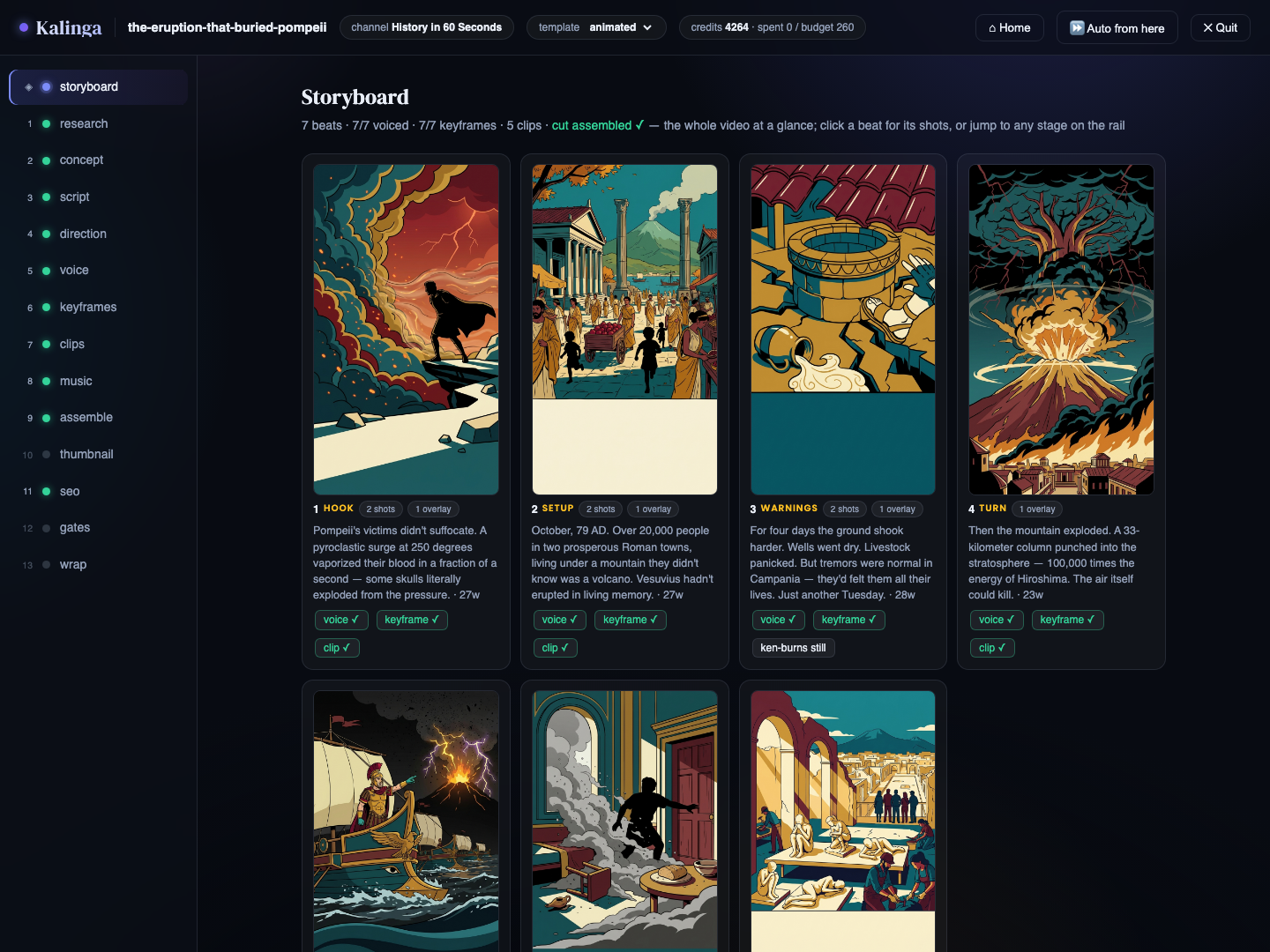Open the gates stage
The image size is (1270, 952).
pyautogui.click(x=99, y=528)
